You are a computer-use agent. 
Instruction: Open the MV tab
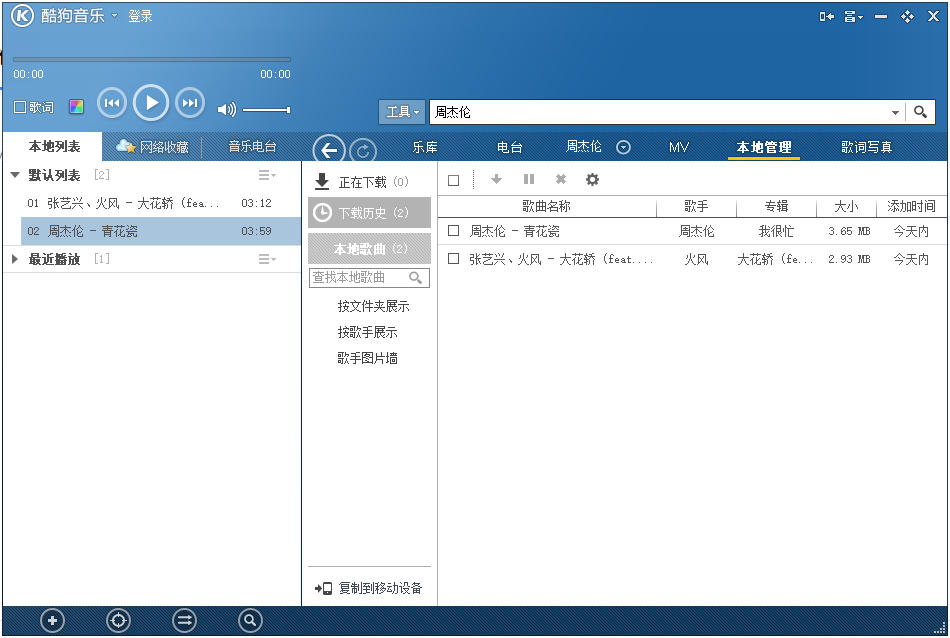pyautogui.click(x=679, y=147)
